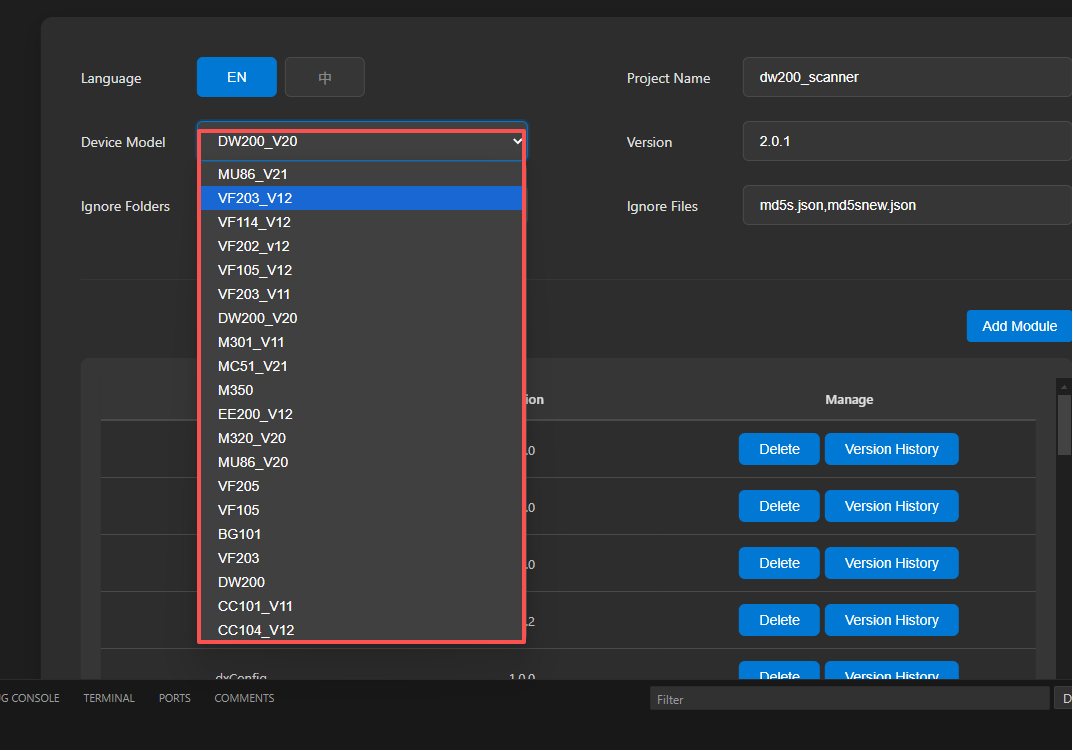The width and height of the screenshot is (1072, 750).
Task: Choose BG101 from the model list
Action: point(239,533)
